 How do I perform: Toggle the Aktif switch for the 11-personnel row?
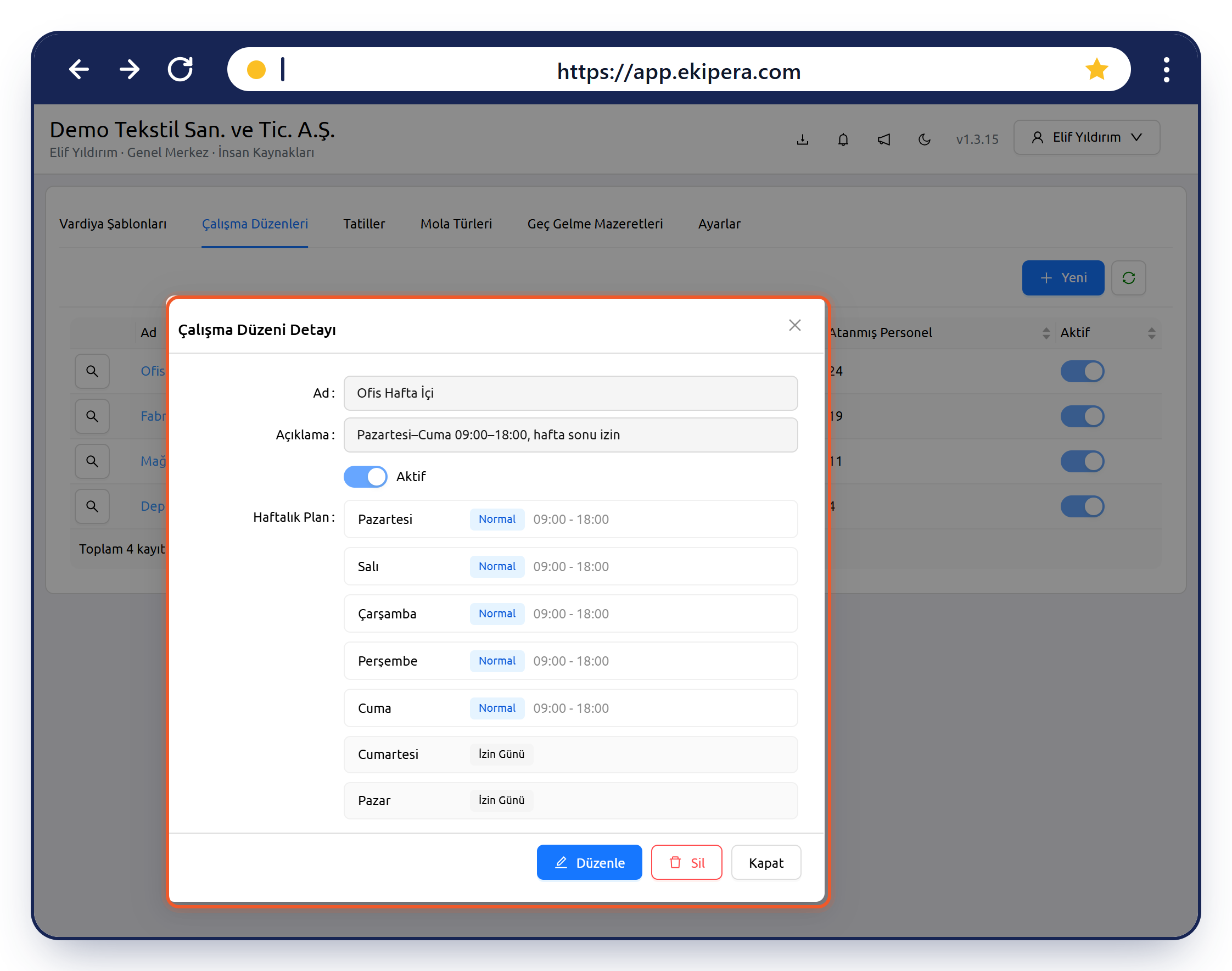pyautogui.click(x=1082, y=461)
